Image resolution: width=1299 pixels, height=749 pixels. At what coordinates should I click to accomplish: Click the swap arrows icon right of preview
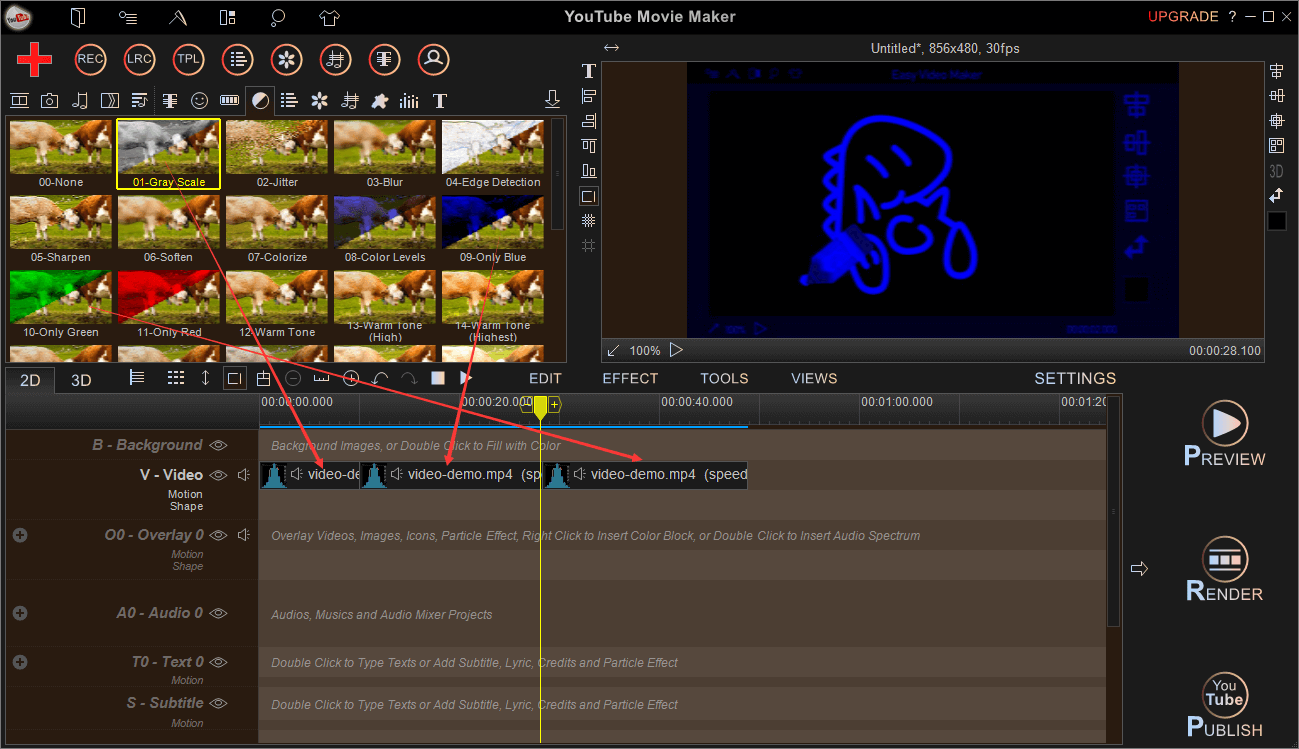(1276, 196)
